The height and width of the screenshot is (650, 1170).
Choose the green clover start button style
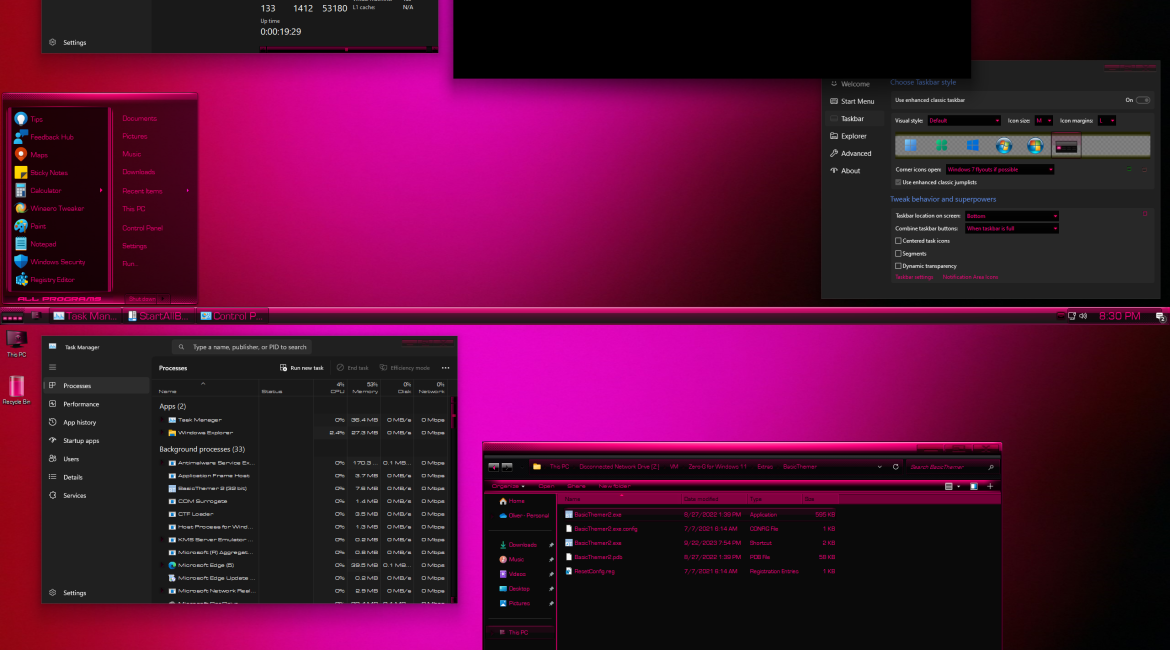coord(941,146)
